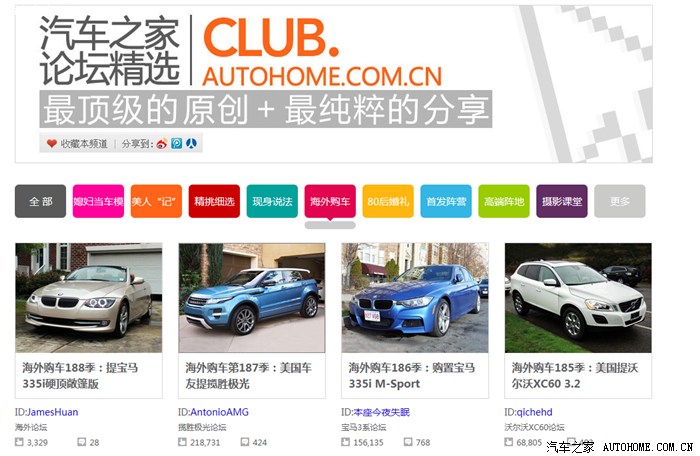Click the 宝马3系论坛 forum link
This screenshot has width=700, height=456.
364,427
